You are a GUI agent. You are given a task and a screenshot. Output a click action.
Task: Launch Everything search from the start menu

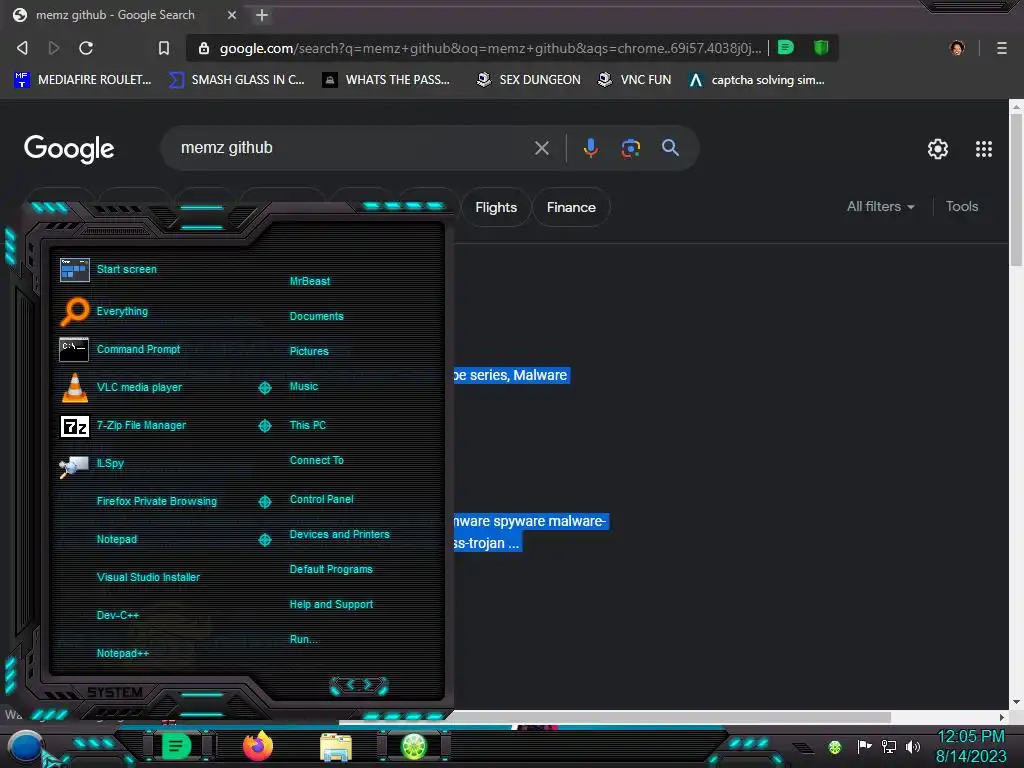[122, 312]
